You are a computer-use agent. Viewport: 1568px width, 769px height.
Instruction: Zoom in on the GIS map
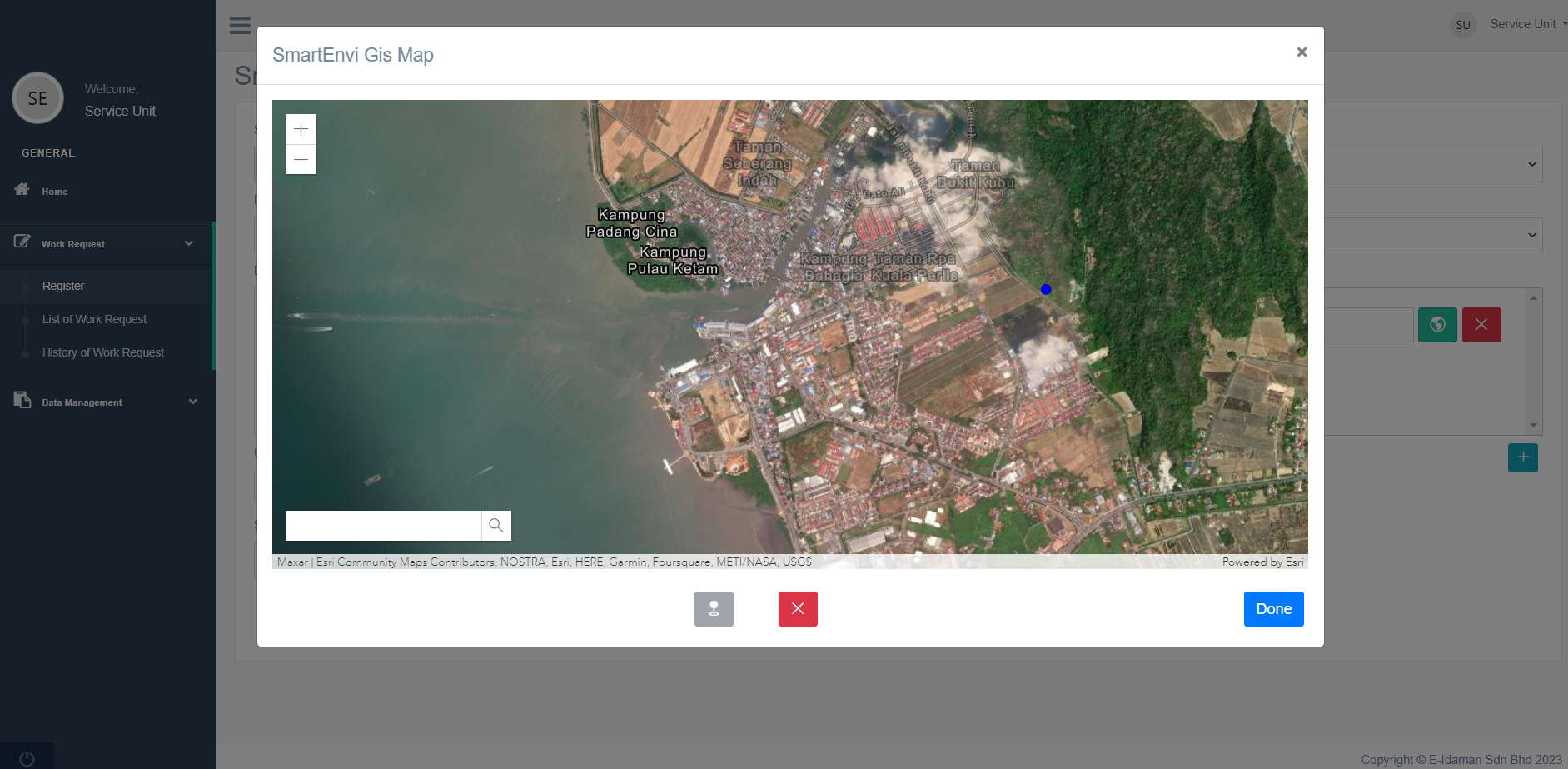coord(301,129)
